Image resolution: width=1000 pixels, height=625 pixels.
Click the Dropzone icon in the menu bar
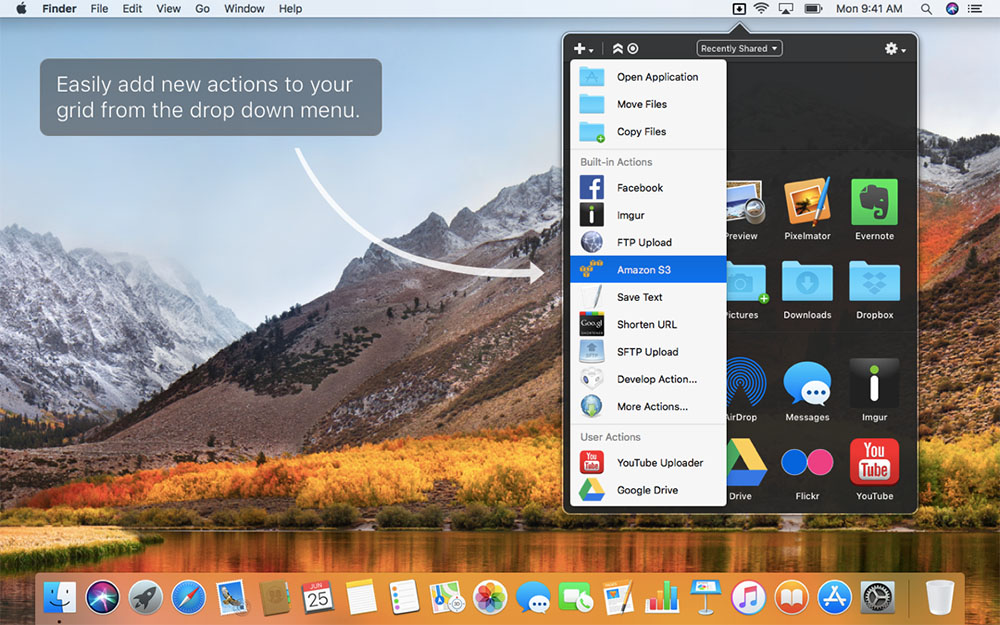[739, 9]
